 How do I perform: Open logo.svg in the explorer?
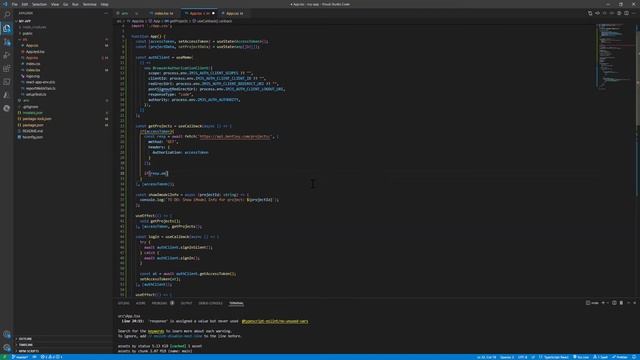coord(33,76)
